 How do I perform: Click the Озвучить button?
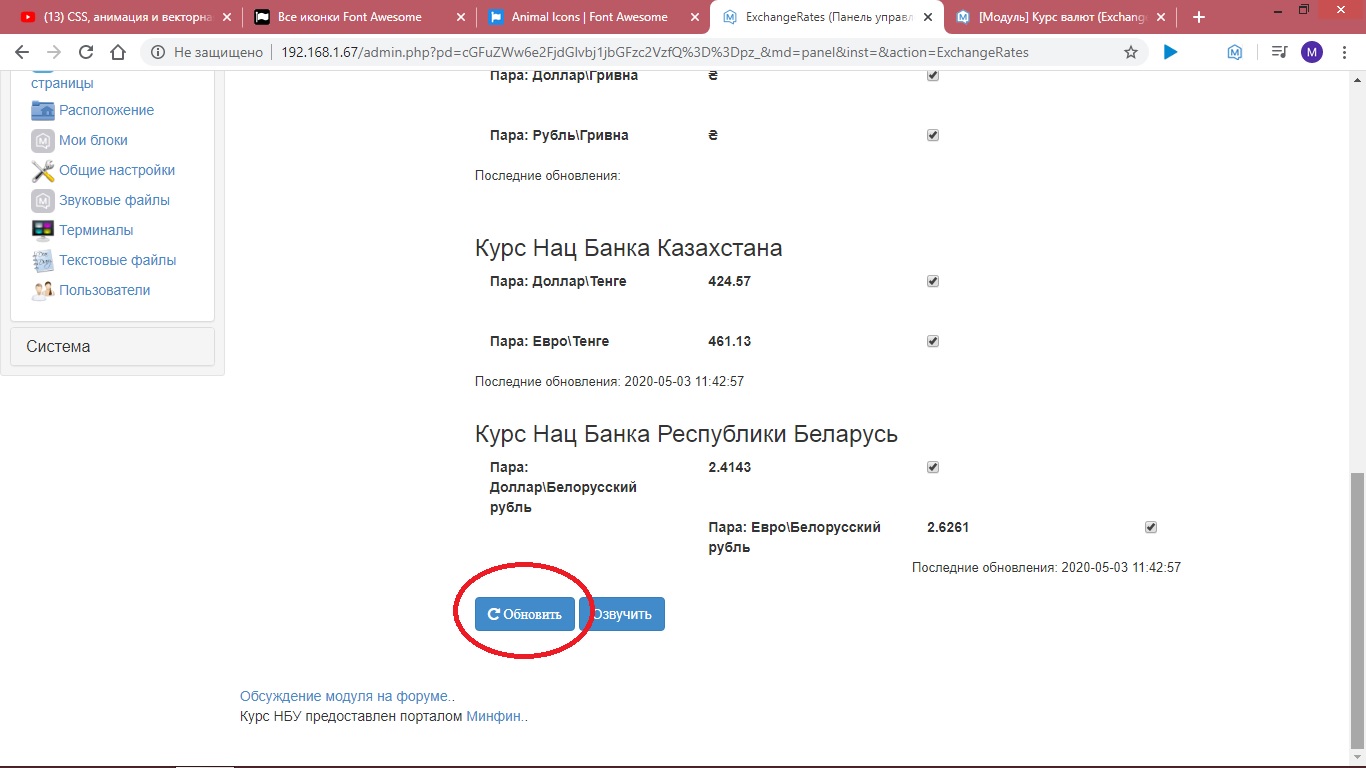[622, 614]
